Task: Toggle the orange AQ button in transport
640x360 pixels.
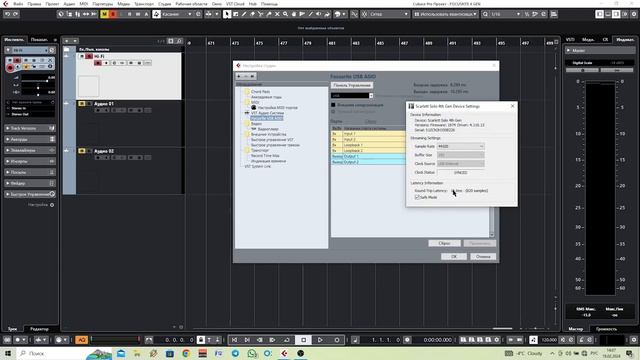Action: pos(81,340)
